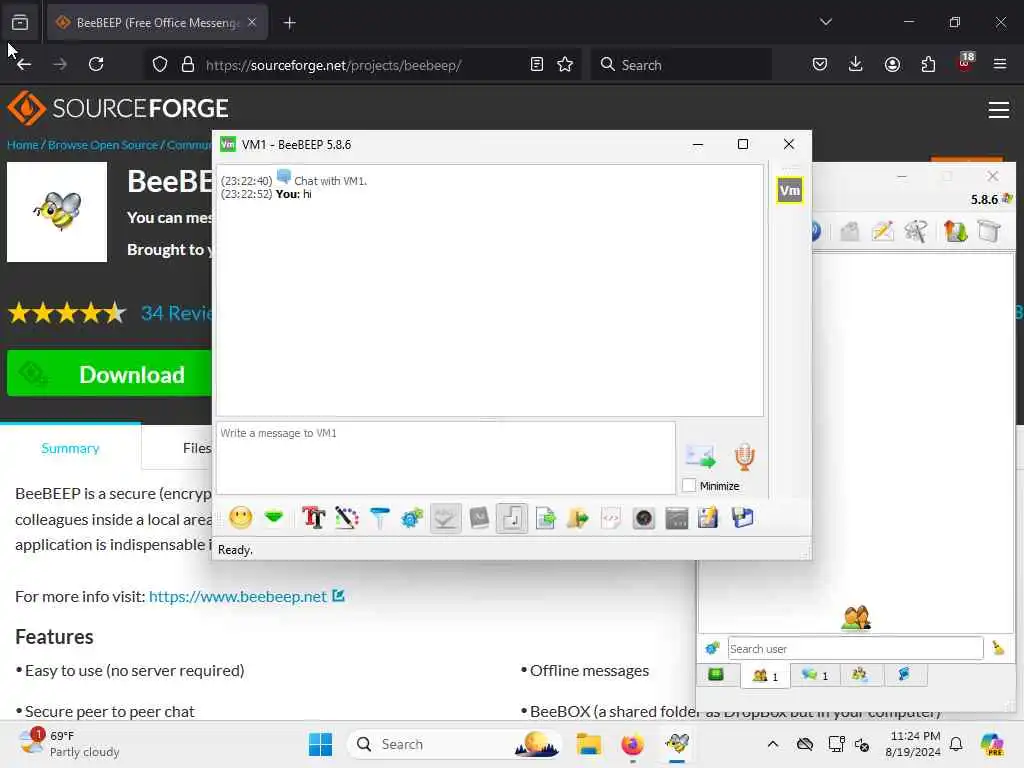Click the Browse Open Source breadcrumb

(103, 144)
